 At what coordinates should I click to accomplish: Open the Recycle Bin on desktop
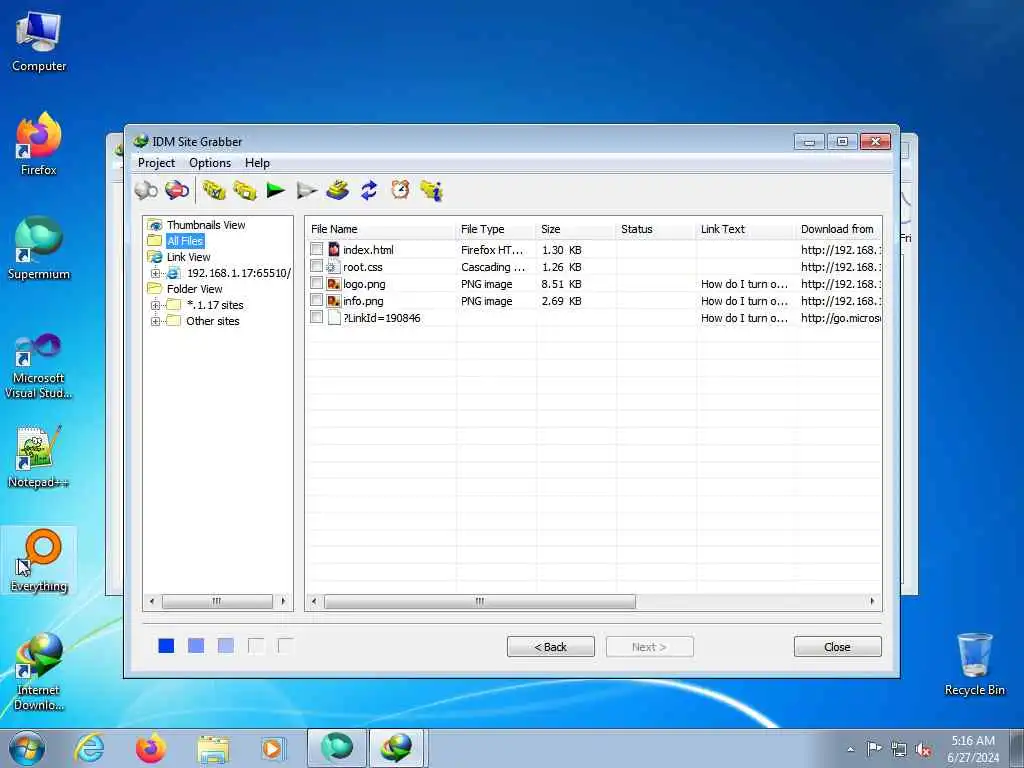tap(974, 665)
